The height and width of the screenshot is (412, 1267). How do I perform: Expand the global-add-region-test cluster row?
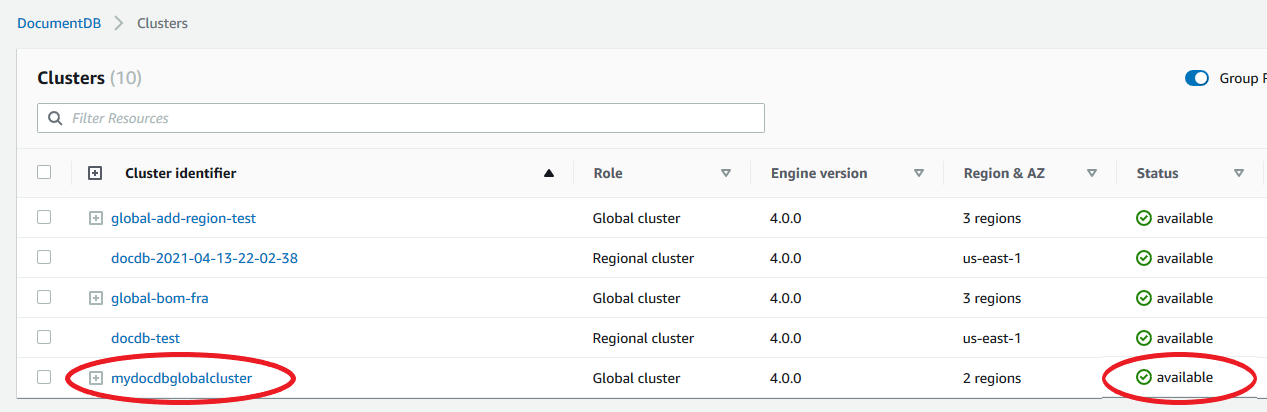click(x=96, y=218)
